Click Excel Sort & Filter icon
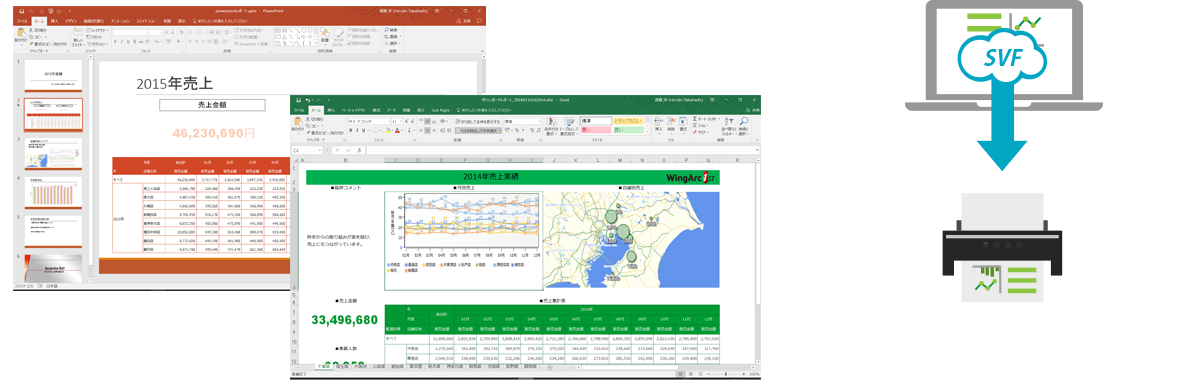Screen dimensions: 1200x380 (728, 121)
